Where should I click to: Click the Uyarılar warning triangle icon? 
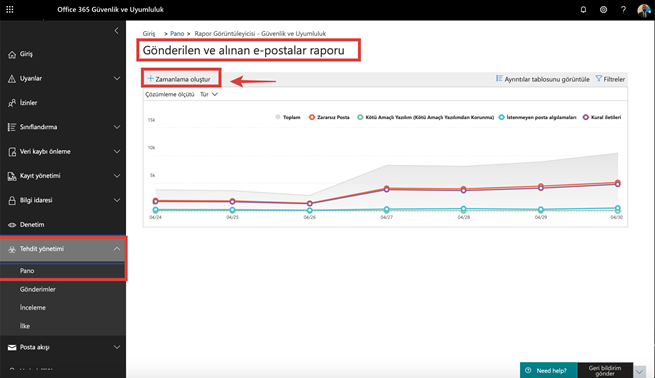click(12, 79)
